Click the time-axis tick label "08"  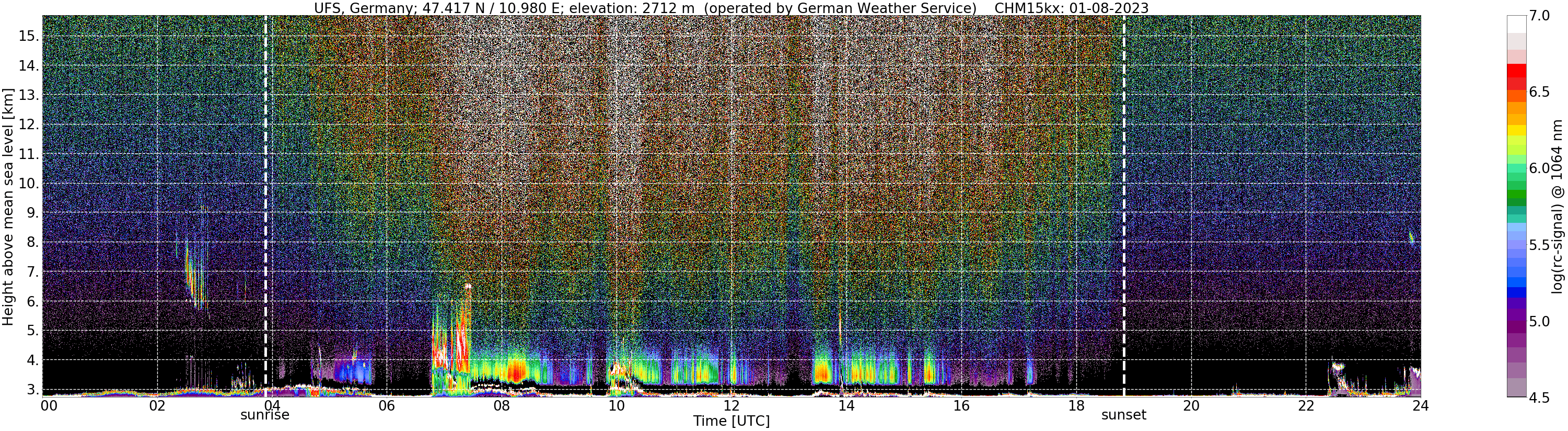[x=501, y=405]
